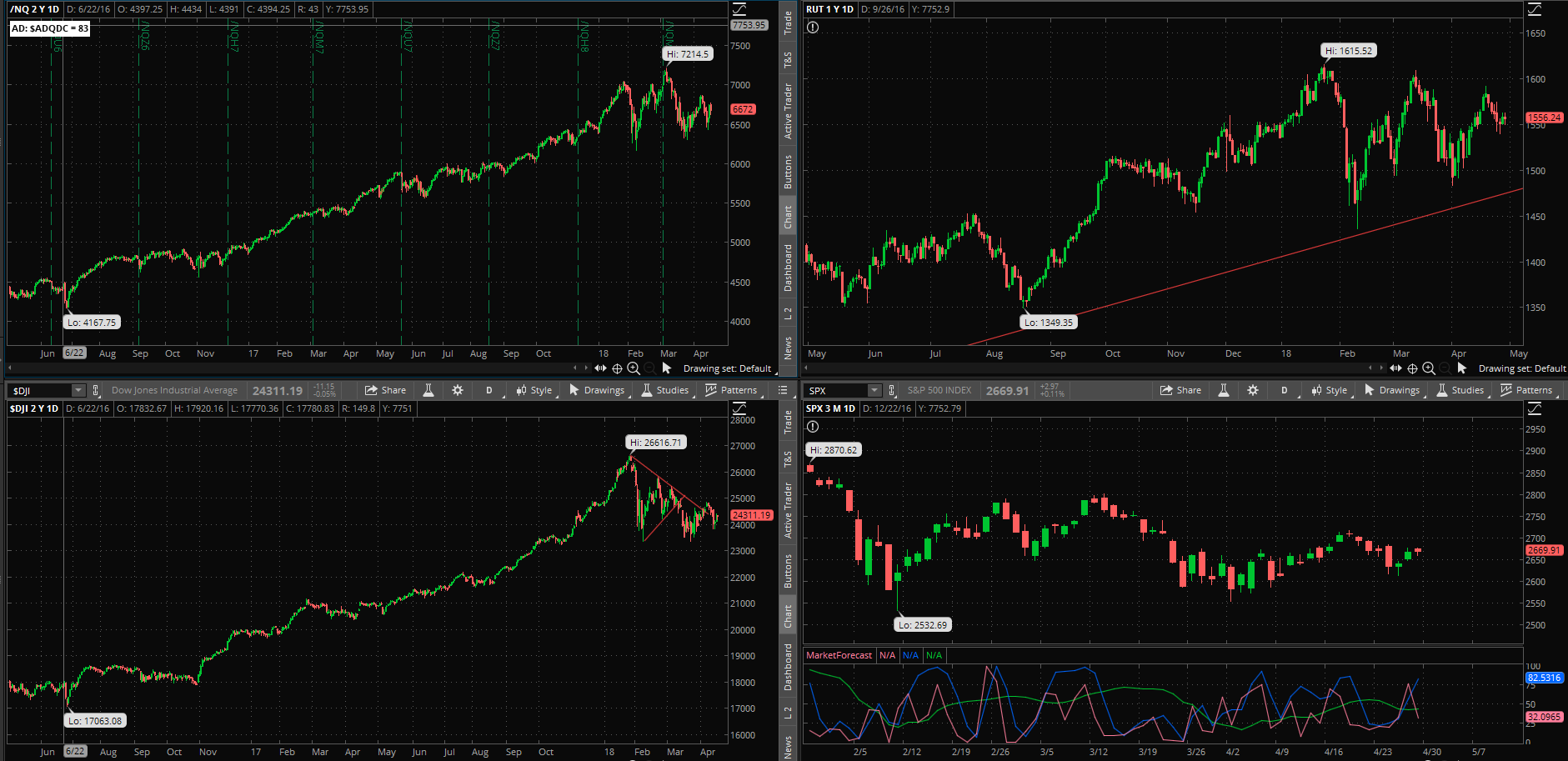1568x761 pixels.
Task: Open chart settings gear in $DJI toolbar
Action: tap(458, 390)
